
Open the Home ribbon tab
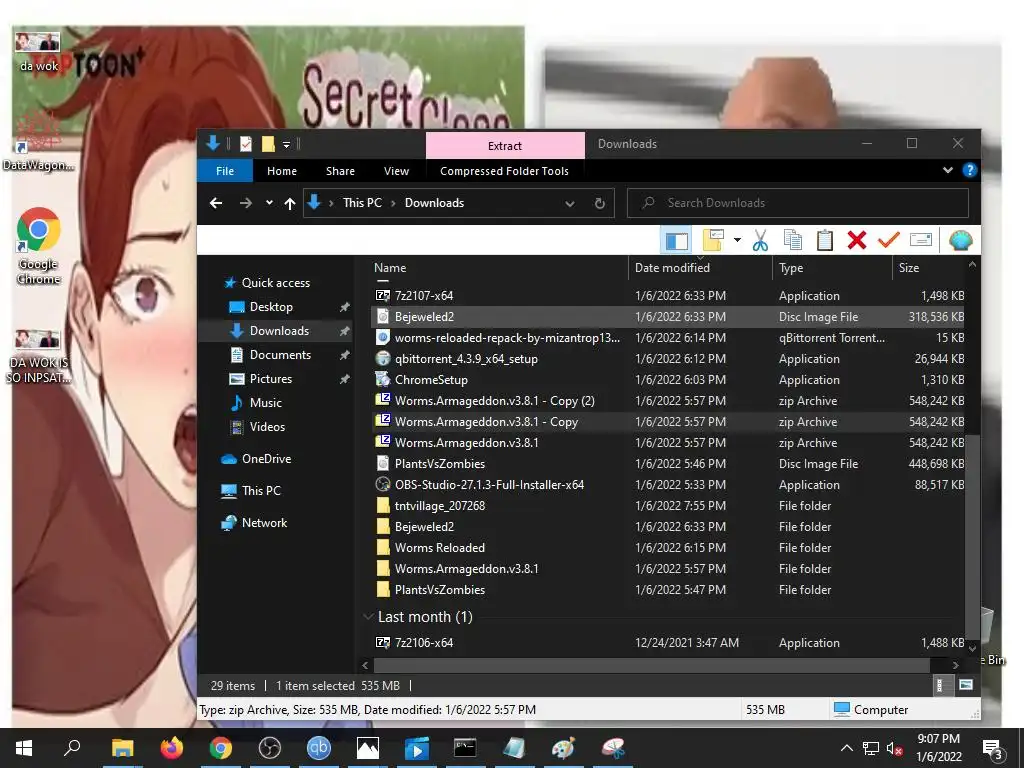pos(282,171)
